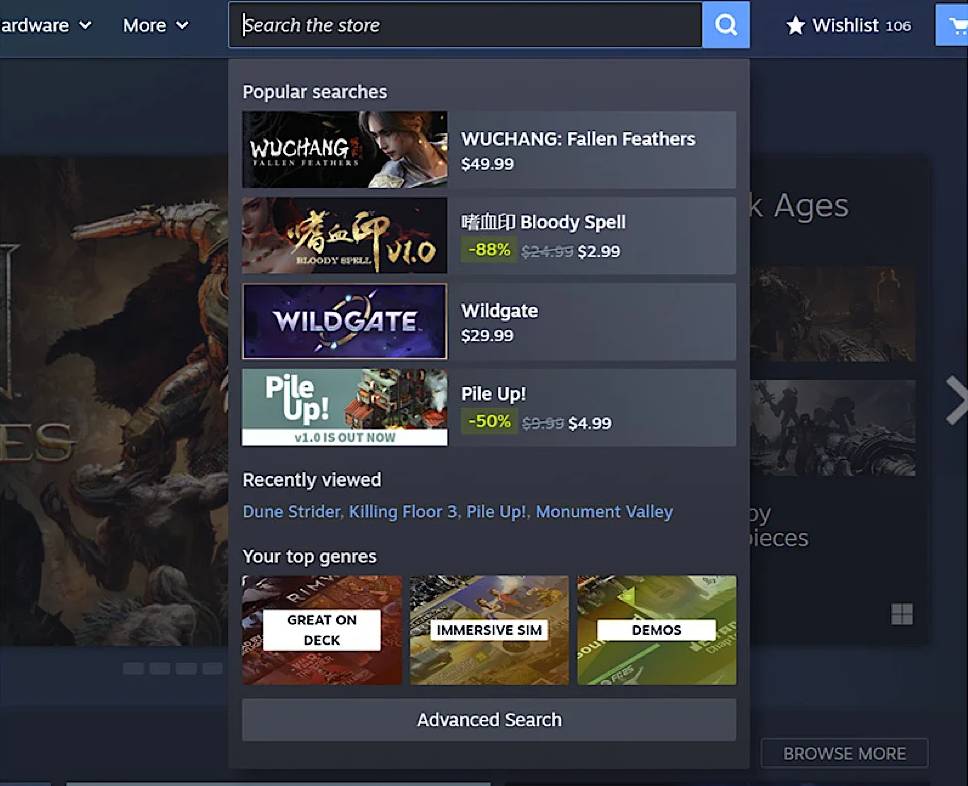Open the shopping cart icon

(958, 24)
